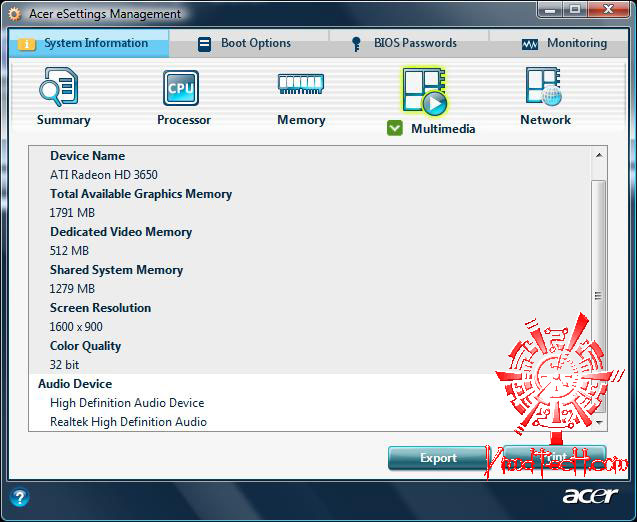Click the '1279 MB' shared memory value
The image size is (637, 522).
[x=72, y=288]
